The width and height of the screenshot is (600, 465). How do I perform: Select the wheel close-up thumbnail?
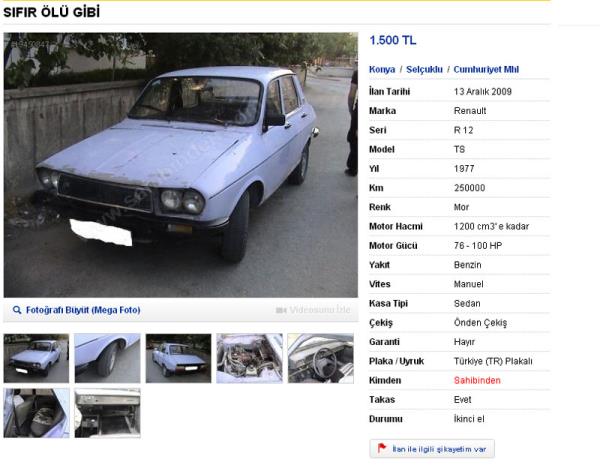point(108,358)
